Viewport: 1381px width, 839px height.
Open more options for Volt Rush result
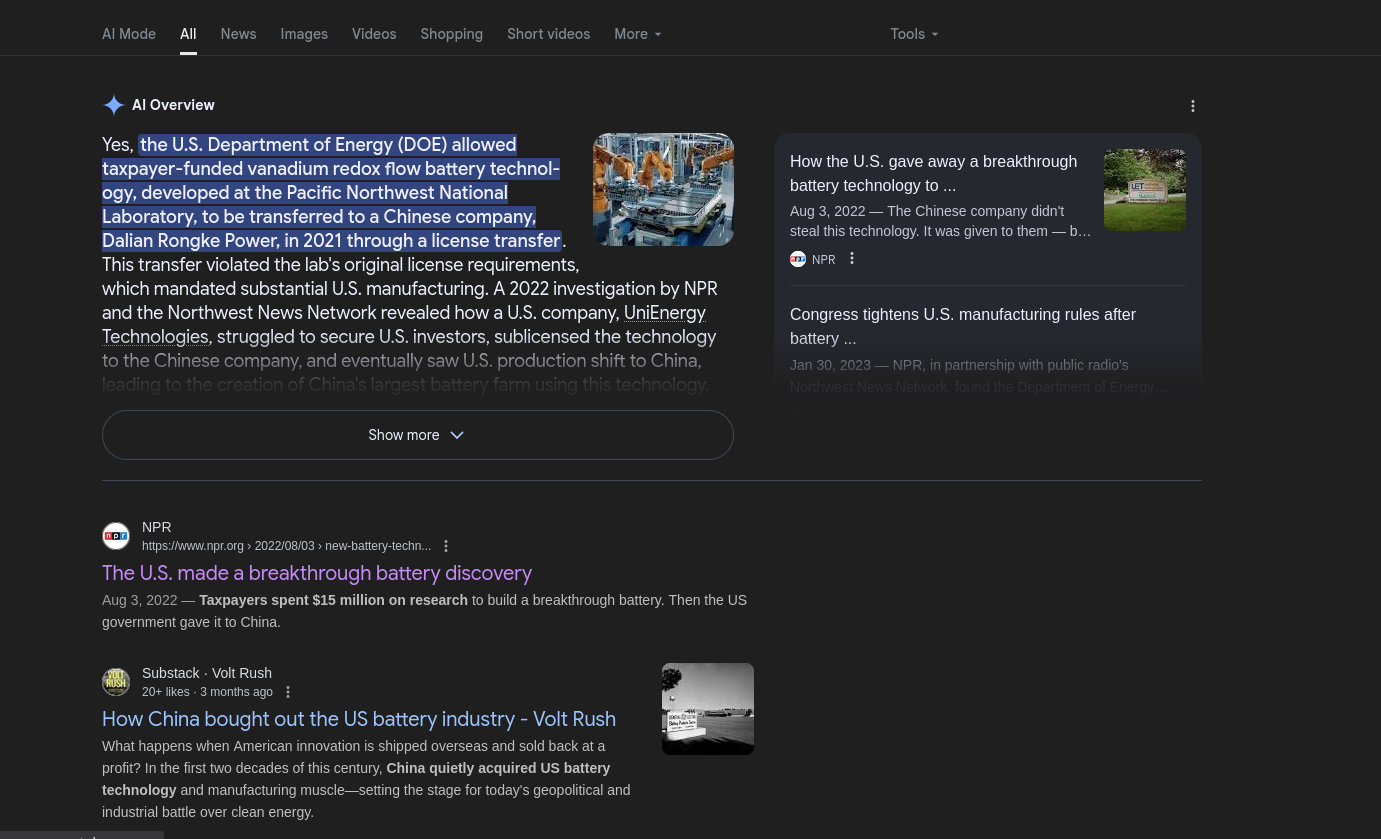click(288, 692)
